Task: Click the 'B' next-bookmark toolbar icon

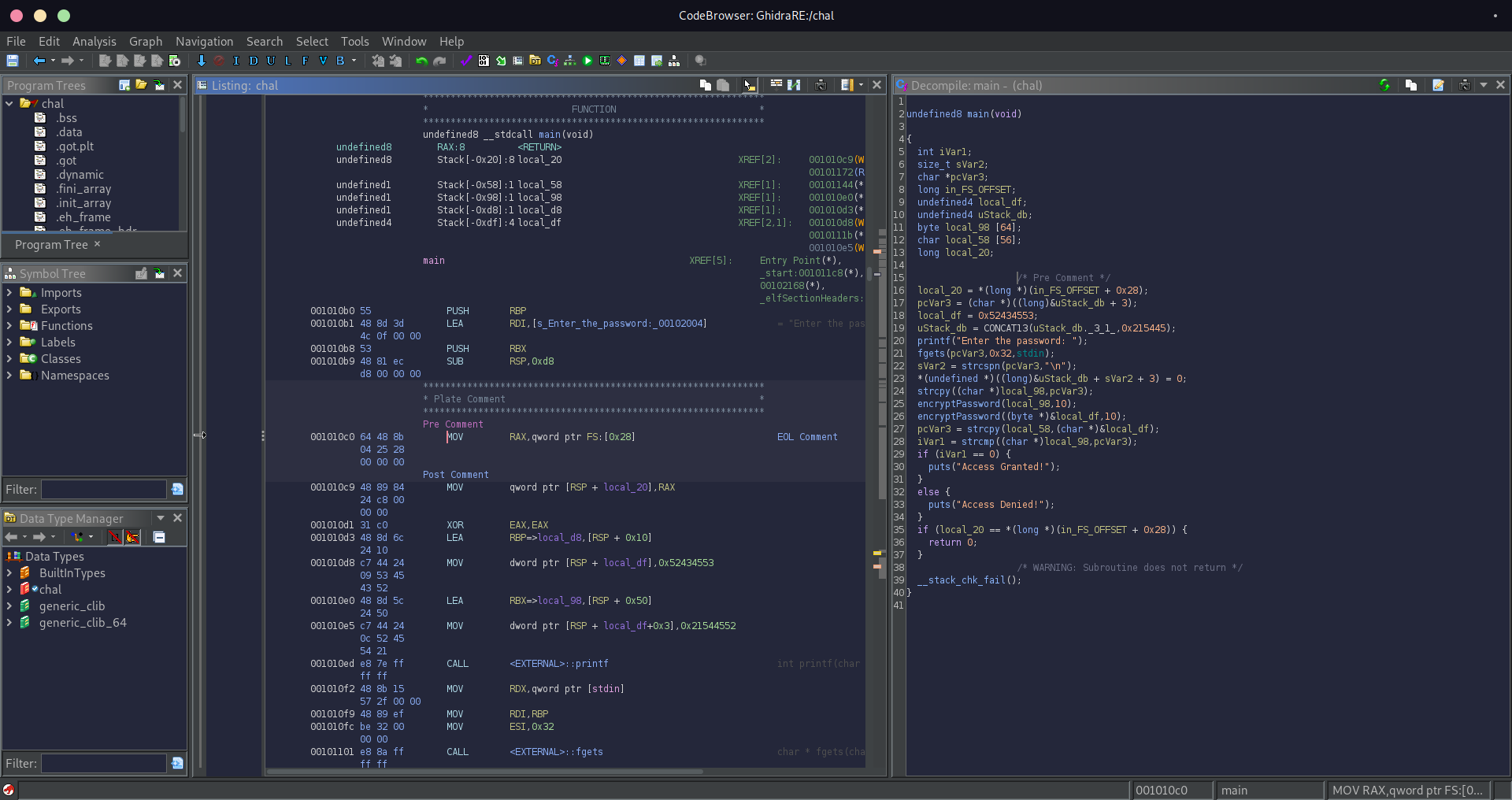Action: coord(340,61)
